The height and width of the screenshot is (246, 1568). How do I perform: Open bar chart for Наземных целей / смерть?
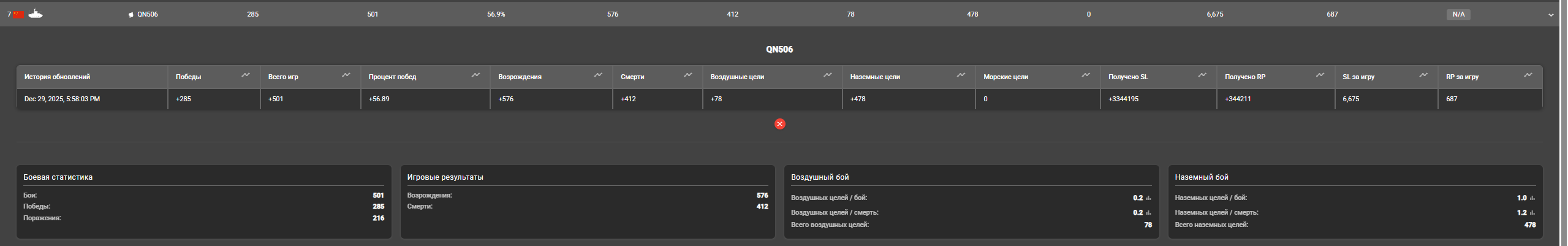click(x=1532, y=213)
